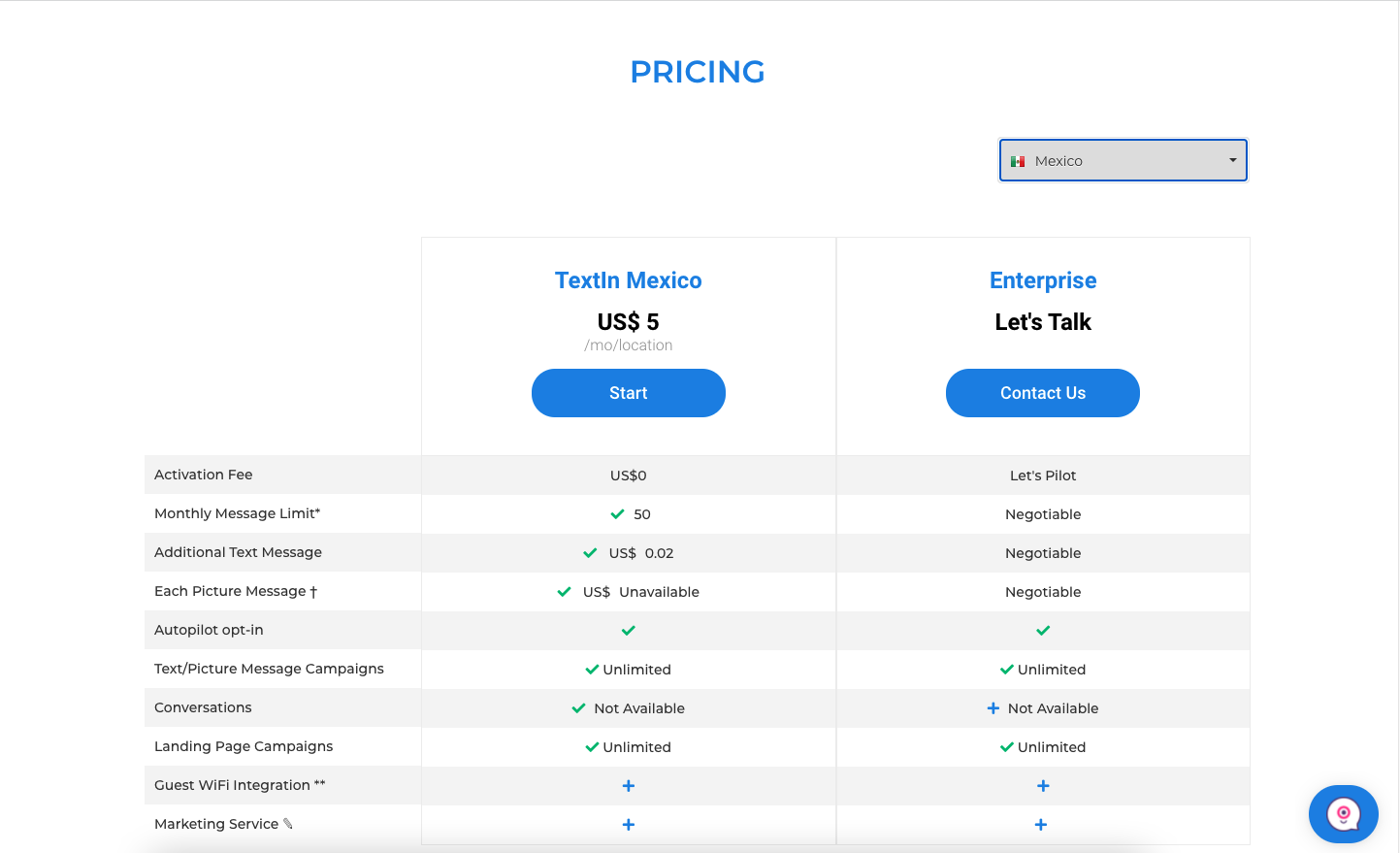Open the chat widget bubble icon
Image resolution: width=1400 pixels, height=853 pixels.
1344,814
